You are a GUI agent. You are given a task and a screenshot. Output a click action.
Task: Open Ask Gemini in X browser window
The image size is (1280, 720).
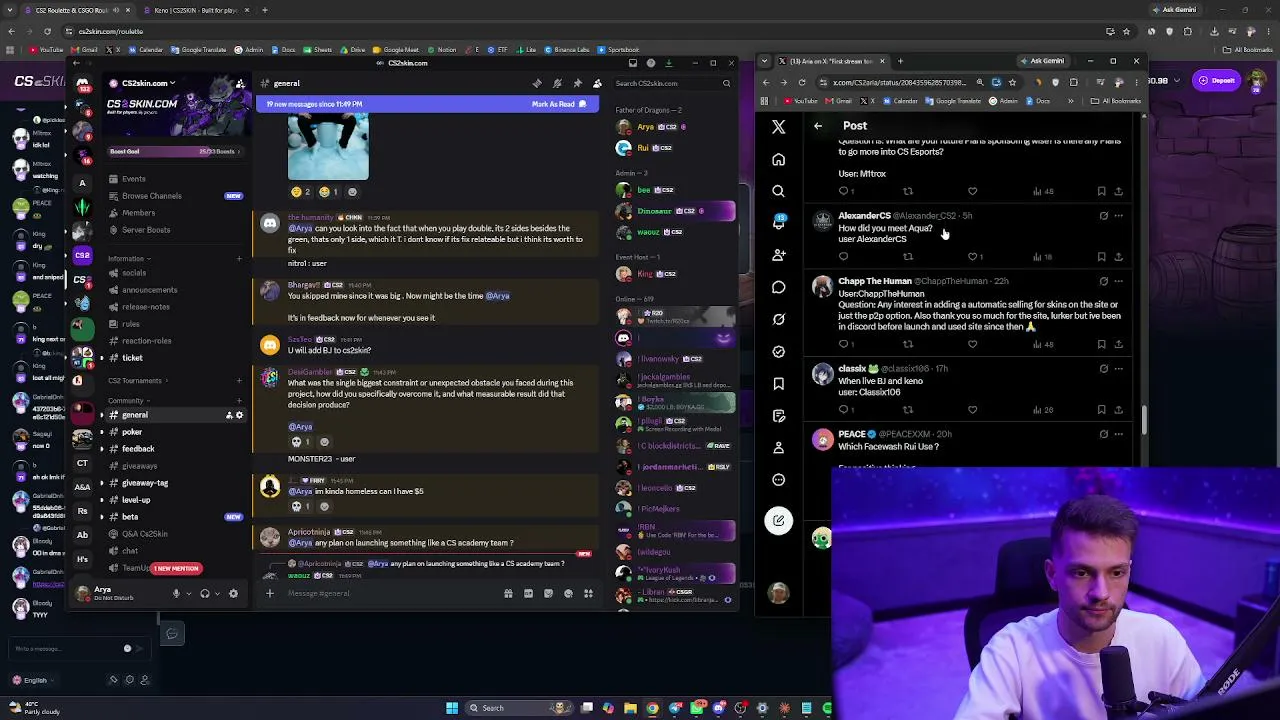(1042, 61)
